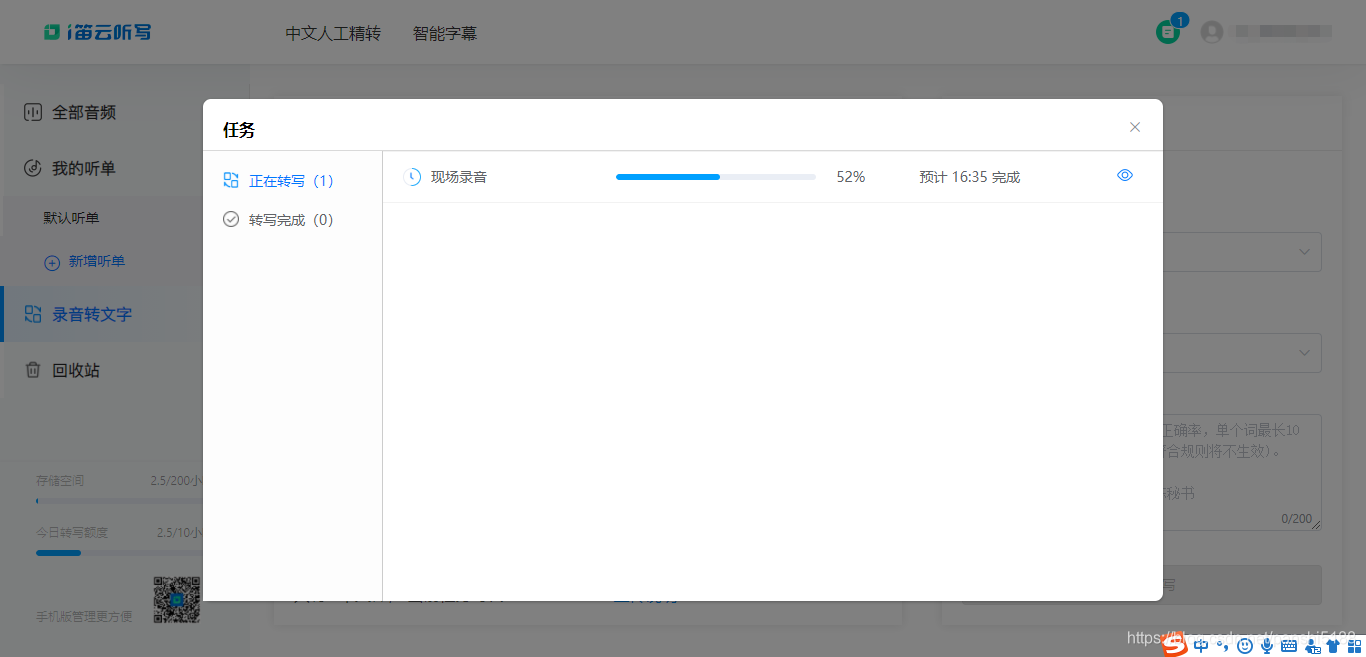Expand the first dropdown on the right
Screen dimensions: 1366x657
[x=1303, y=251]
